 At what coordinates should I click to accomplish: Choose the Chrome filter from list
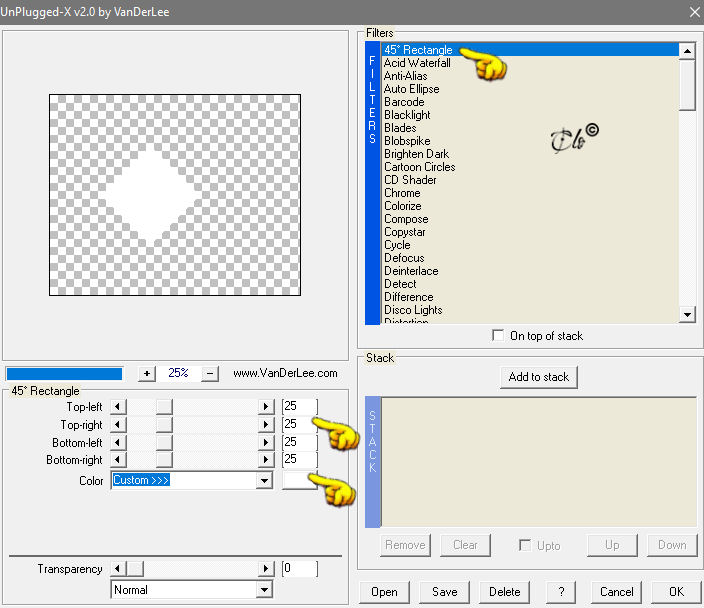click(402, 193)
